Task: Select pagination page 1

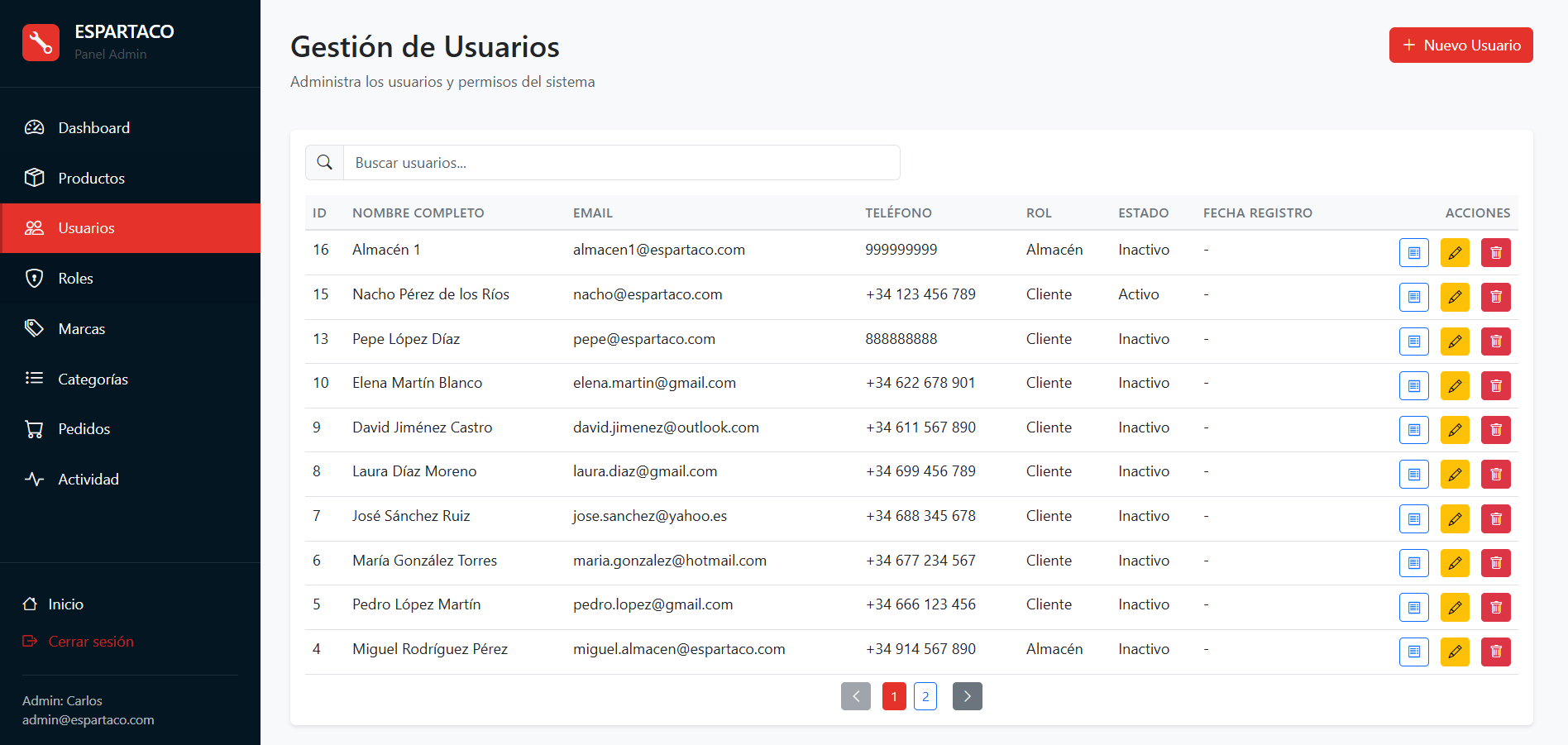Action: [x=894, y=696]
